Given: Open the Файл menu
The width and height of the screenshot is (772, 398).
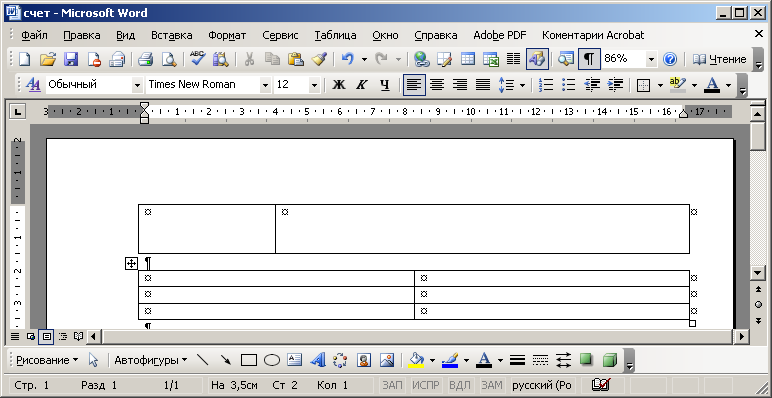Looking at the screenshot, I should coord(34,35).
